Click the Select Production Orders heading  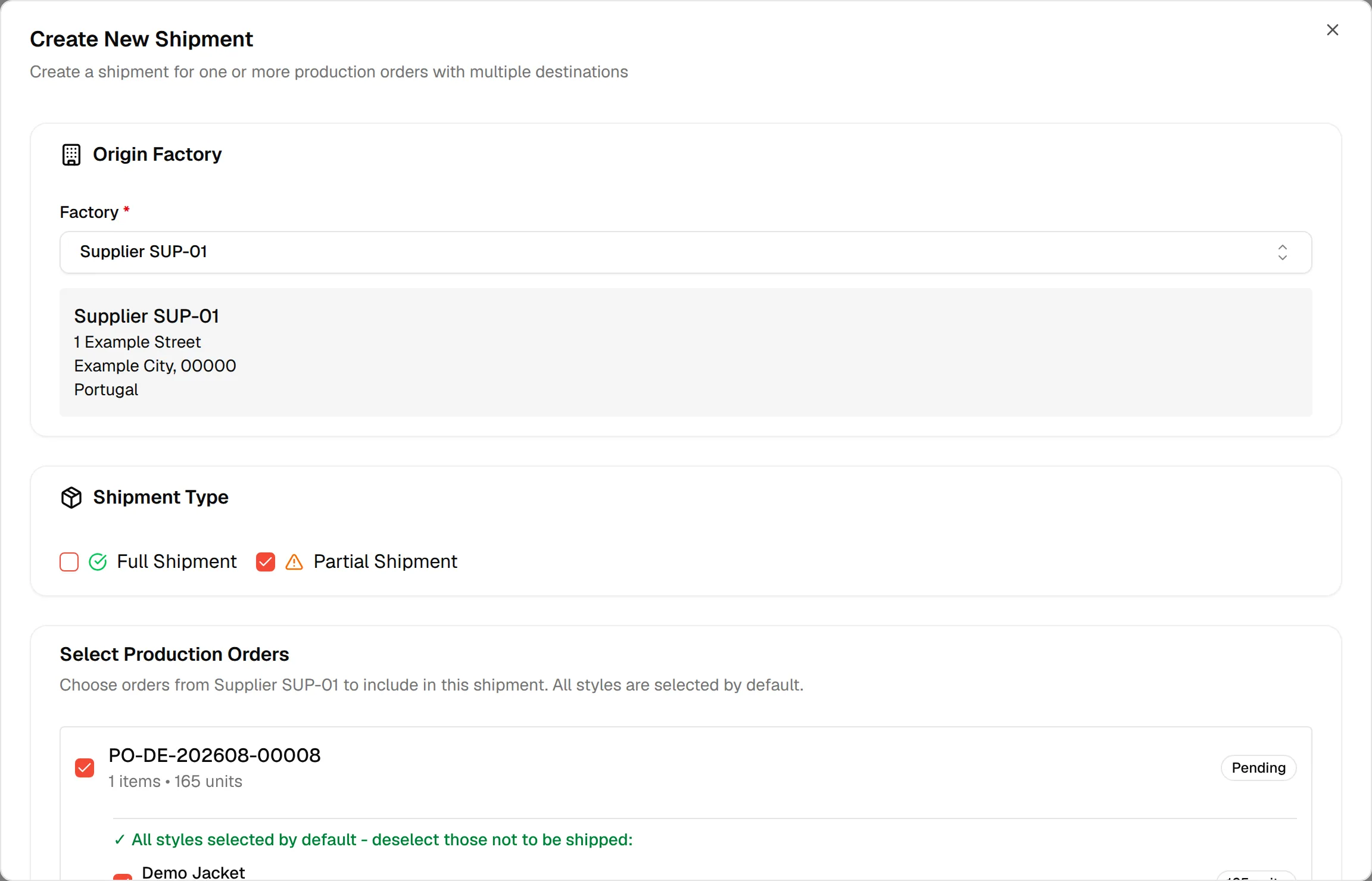click(x=174, y=654)
